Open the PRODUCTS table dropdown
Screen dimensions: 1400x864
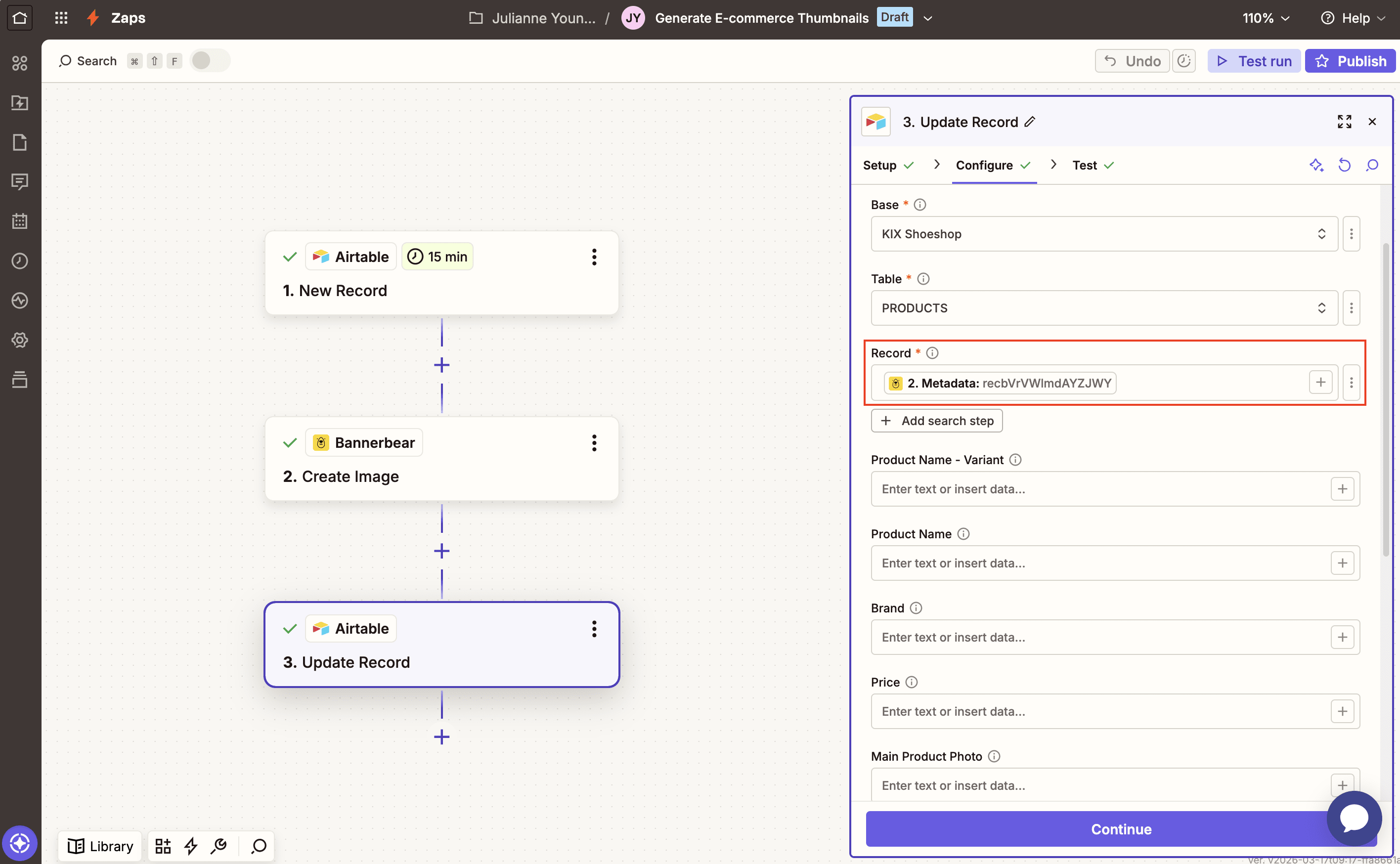[1103, 308]
